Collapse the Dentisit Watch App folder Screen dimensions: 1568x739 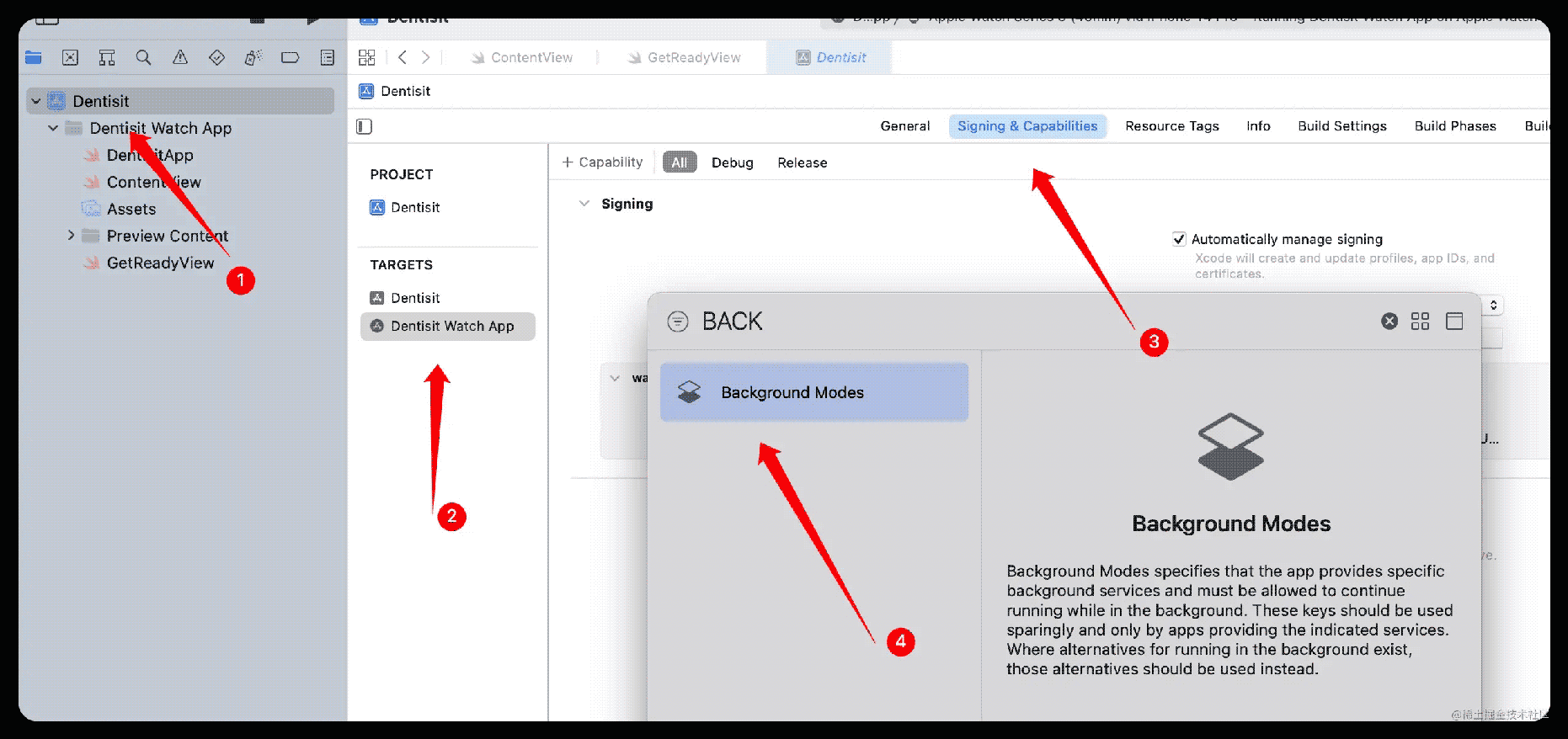[53, 128]
